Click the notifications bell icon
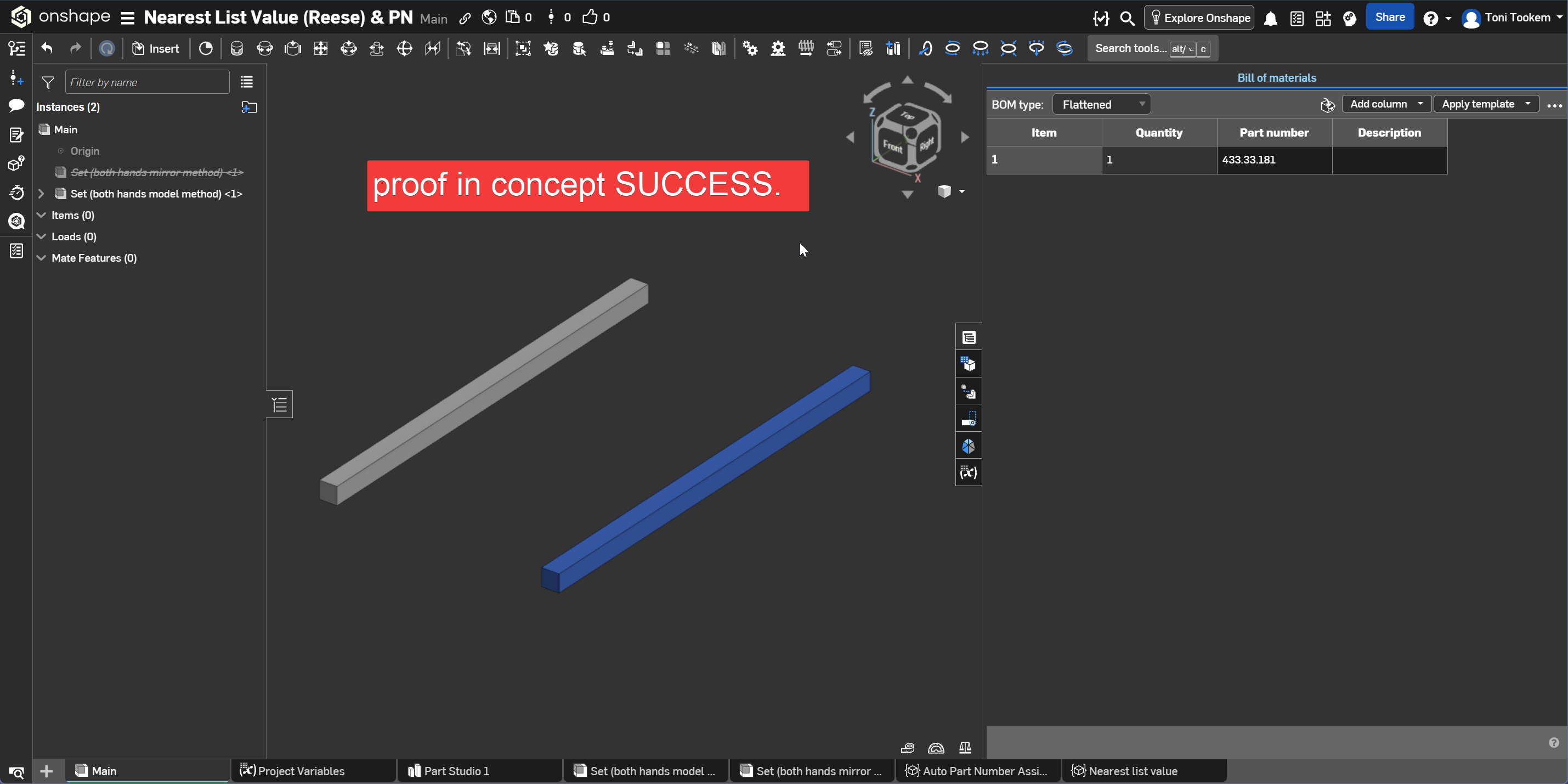Viewport: 1568px width, 784px height. [x=1270, y=18]
